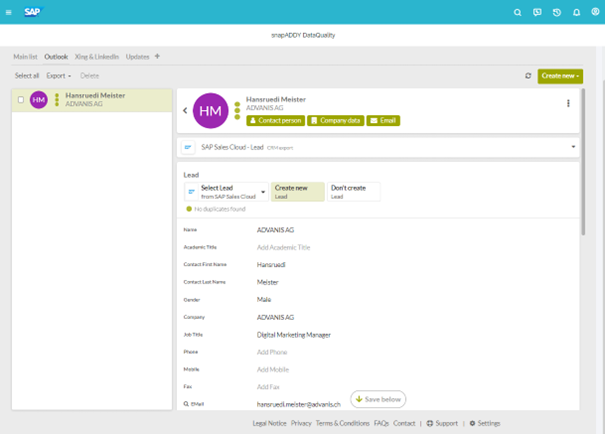Go back using the arrow beside the HM avatar

[185, 111]
